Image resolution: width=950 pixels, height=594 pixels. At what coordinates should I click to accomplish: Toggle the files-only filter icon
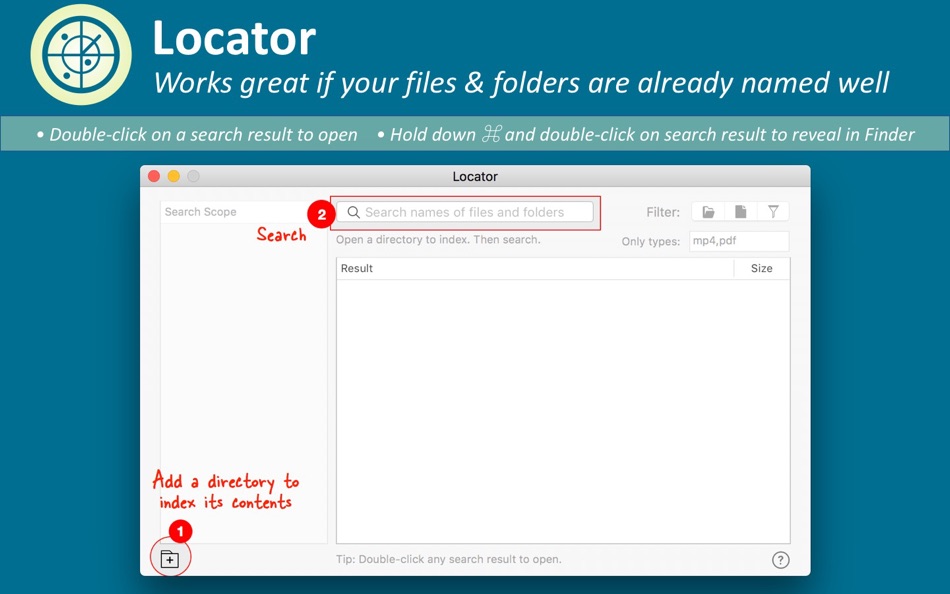740,212
